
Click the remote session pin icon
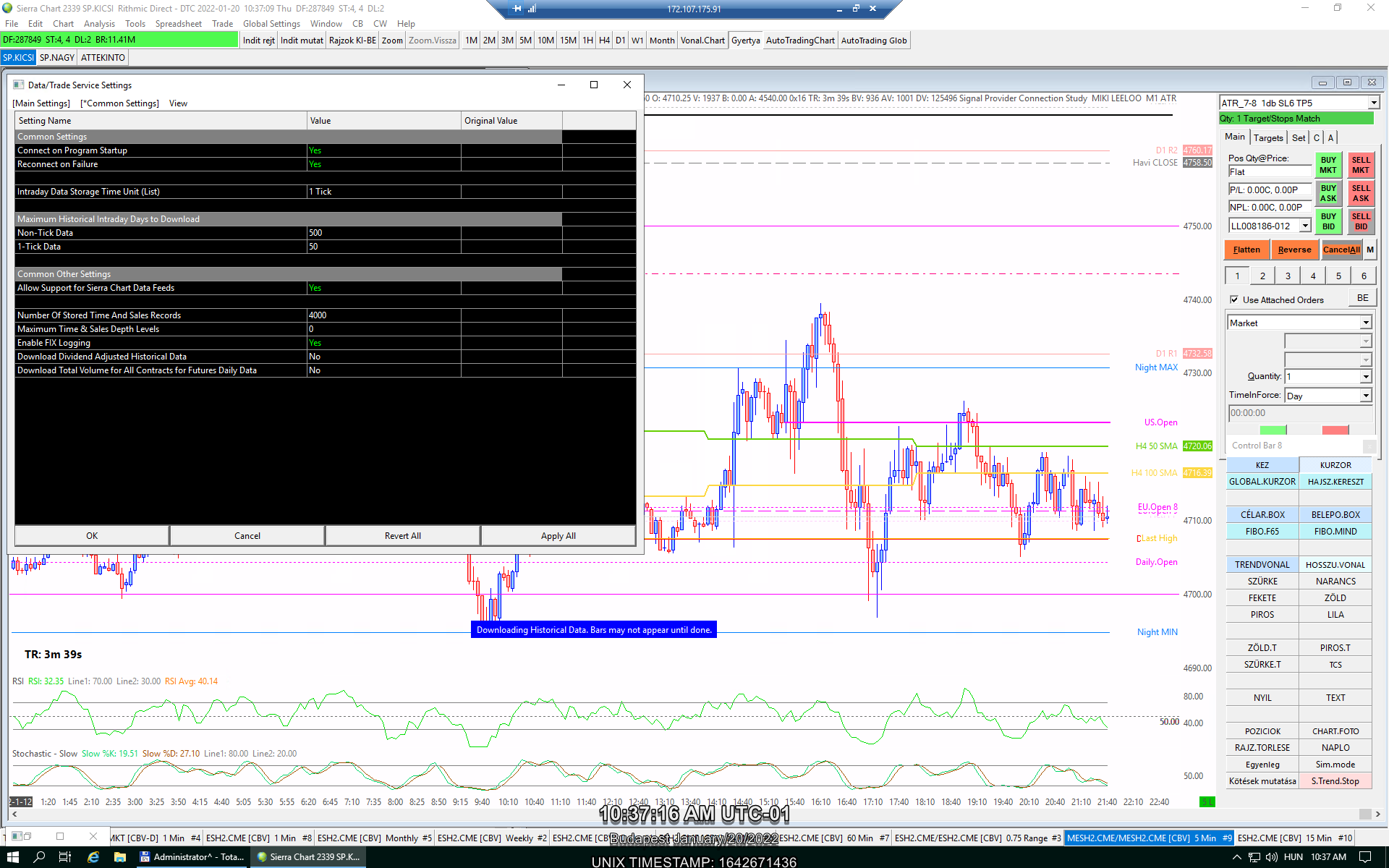click(517, 9)
